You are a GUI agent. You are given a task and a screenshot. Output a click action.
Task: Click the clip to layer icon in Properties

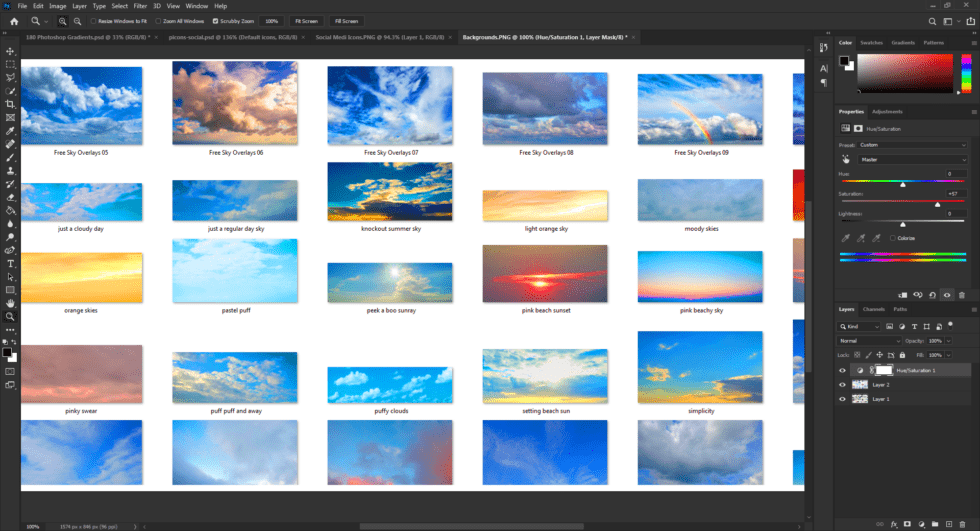[x=903, y=295]
